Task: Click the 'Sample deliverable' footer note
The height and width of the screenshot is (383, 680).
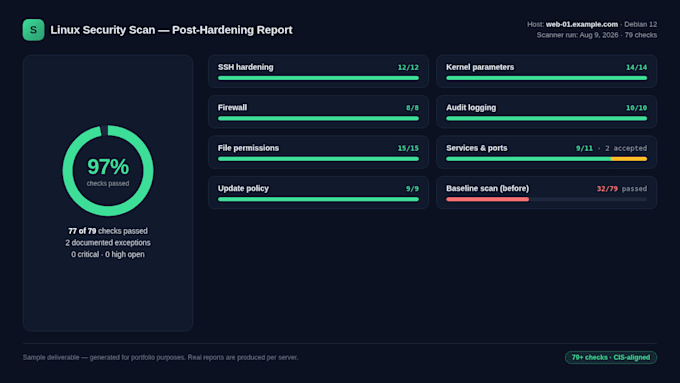Action: pos(160,357)
